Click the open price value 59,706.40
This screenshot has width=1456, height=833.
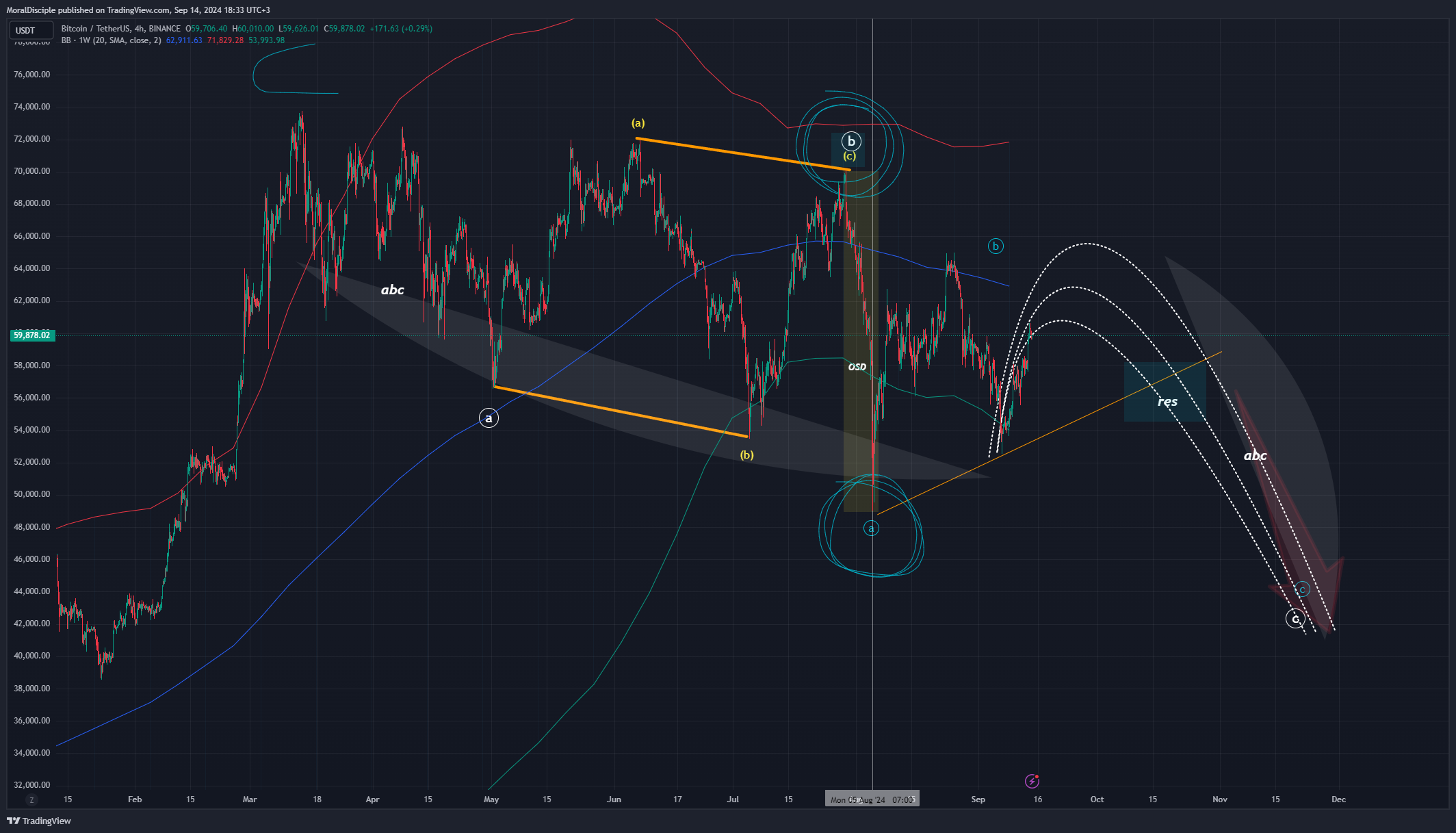[x=209, y=29]
